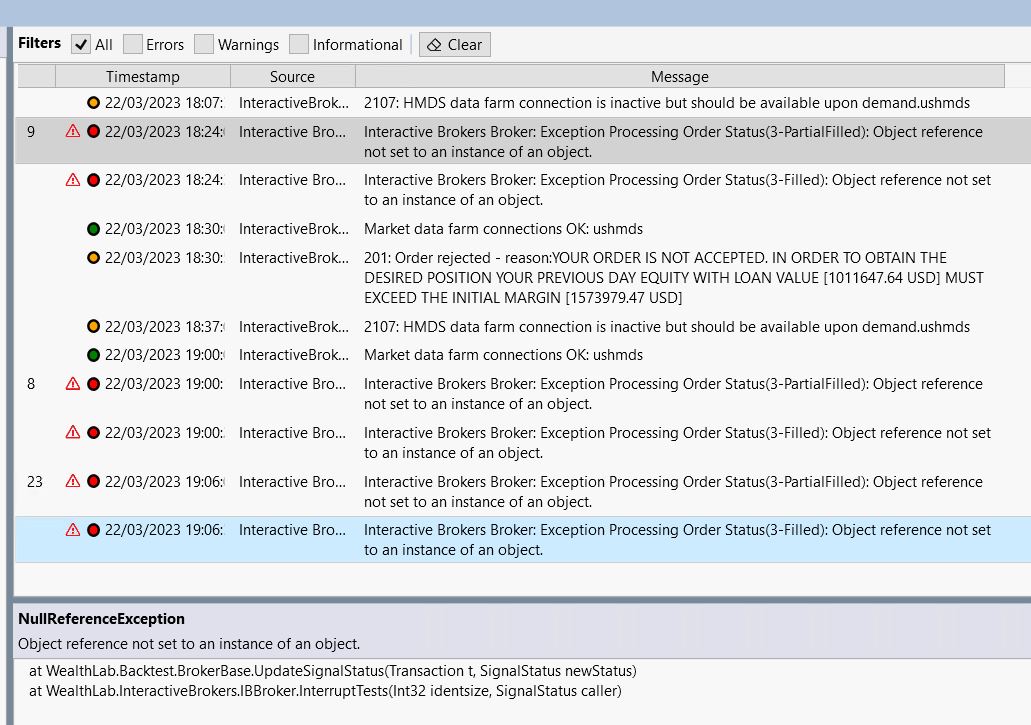Image resolution: width=1031 pixels, height=725 pixels.
Task: Select 18:37 HMDS data farm inactive message
Action: click(x=666, y=327)
